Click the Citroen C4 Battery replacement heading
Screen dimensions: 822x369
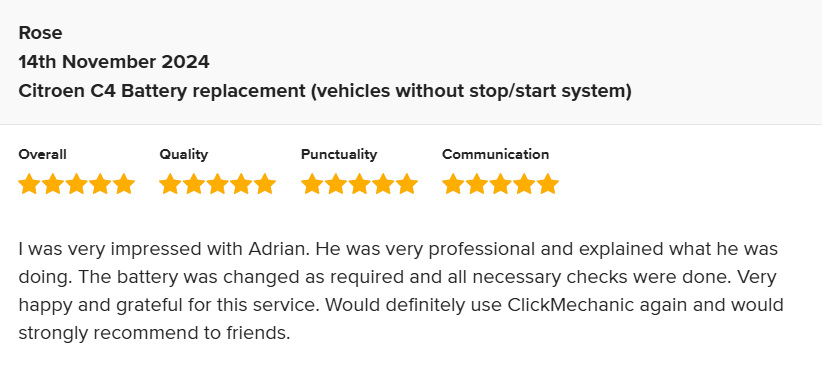pos(325,91)
